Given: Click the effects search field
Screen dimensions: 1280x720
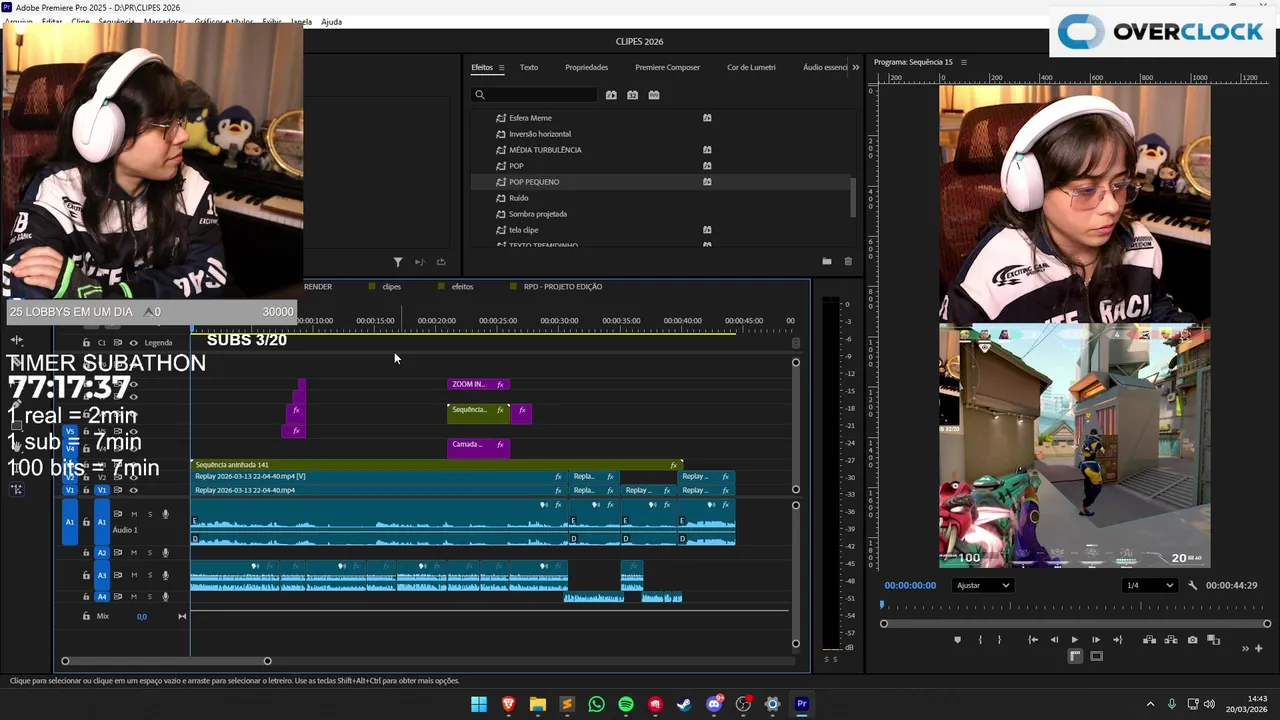Looking at the screenshot, I should [535, 95].
